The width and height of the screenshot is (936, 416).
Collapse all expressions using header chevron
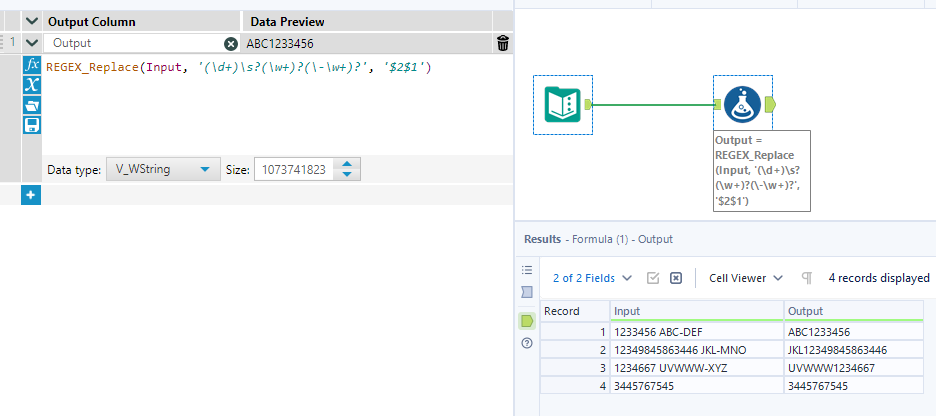(32, 21)
